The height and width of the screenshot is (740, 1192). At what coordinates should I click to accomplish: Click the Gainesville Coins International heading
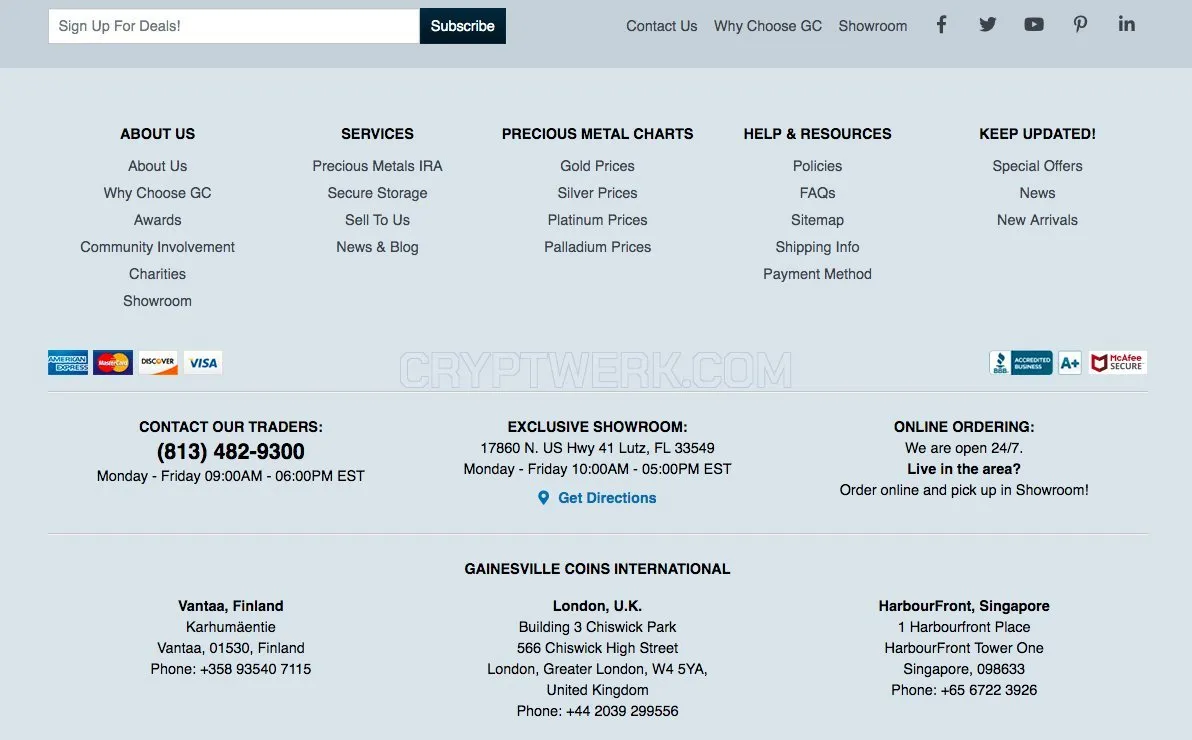coord(597,569)
